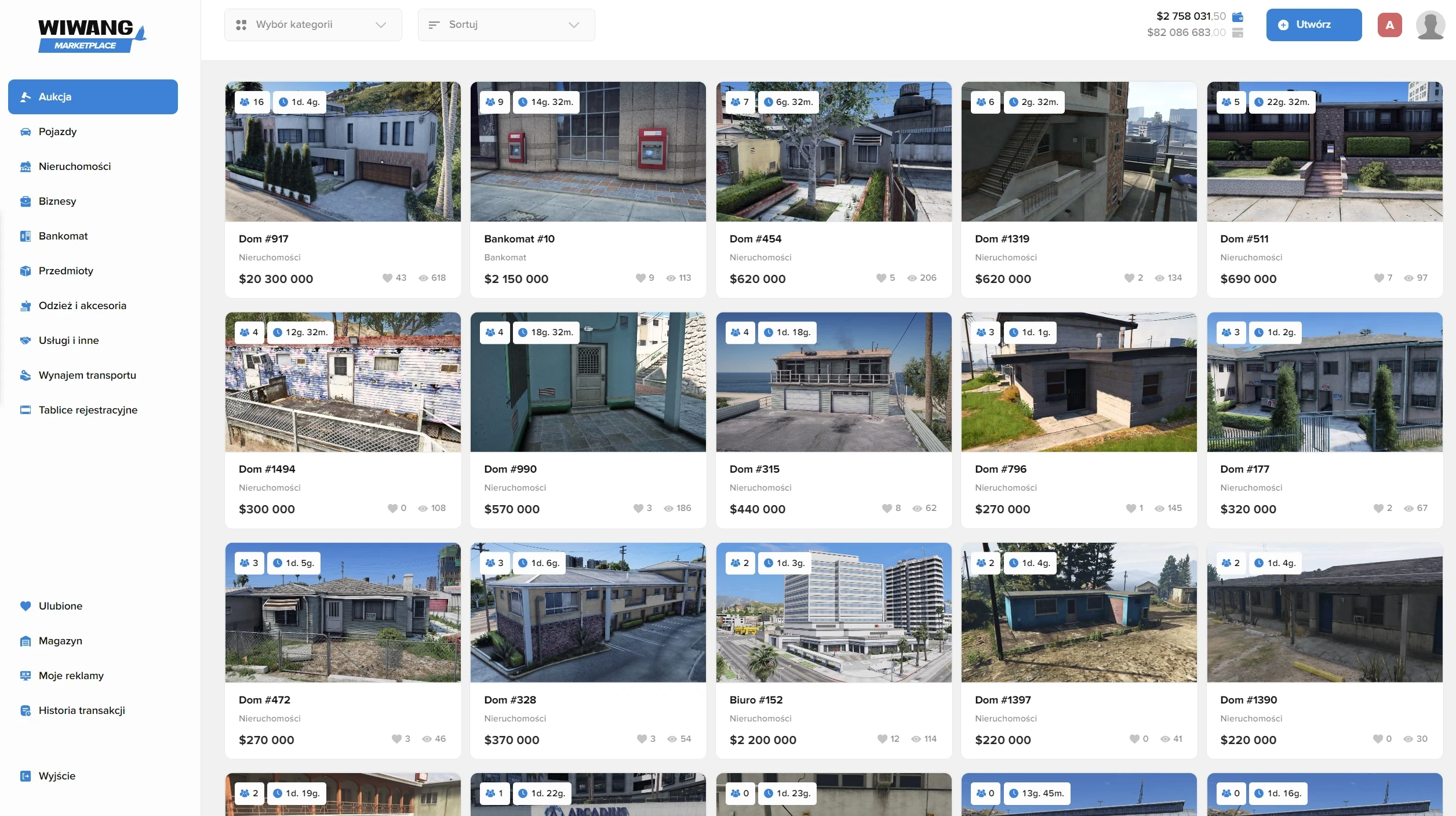
Task: Click the Bankomat ATM icon in sidebar
Action: click(x=26, y=236)
